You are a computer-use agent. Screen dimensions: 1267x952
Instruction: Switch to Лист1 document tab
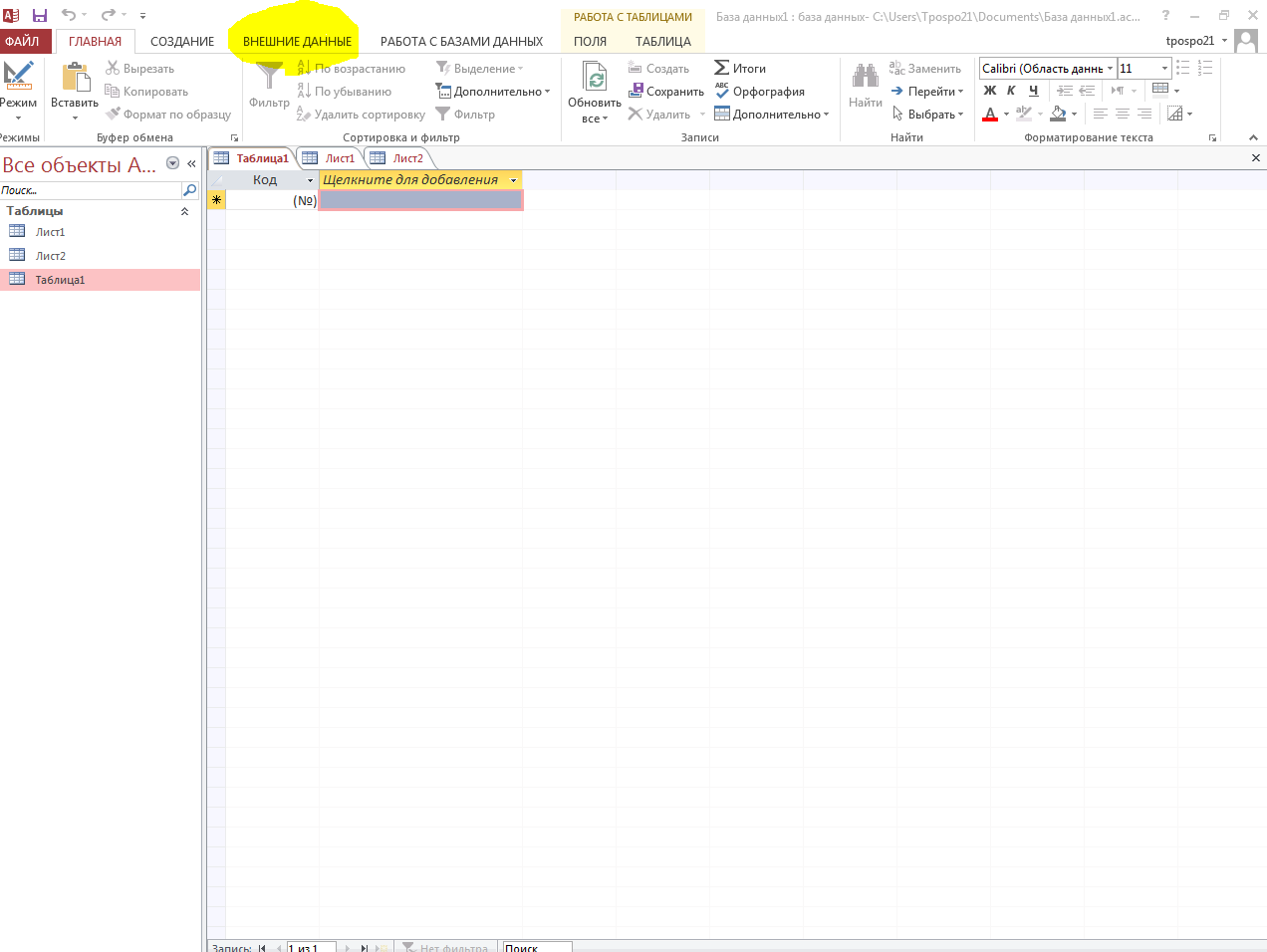pyautogui.click(x=330, y=158)
